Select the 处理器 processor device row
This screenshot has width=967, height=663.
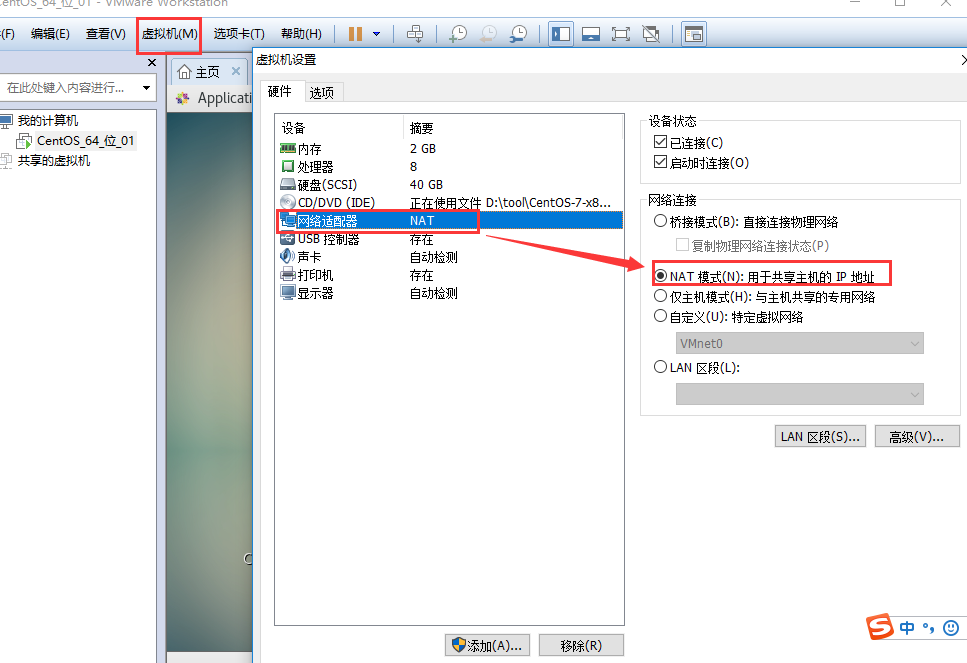449,167
